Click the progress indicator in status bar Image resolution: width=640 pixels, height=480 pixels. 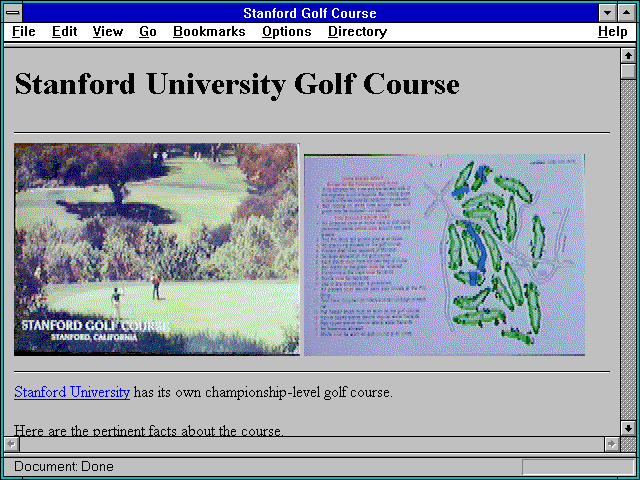coord(578,467)
